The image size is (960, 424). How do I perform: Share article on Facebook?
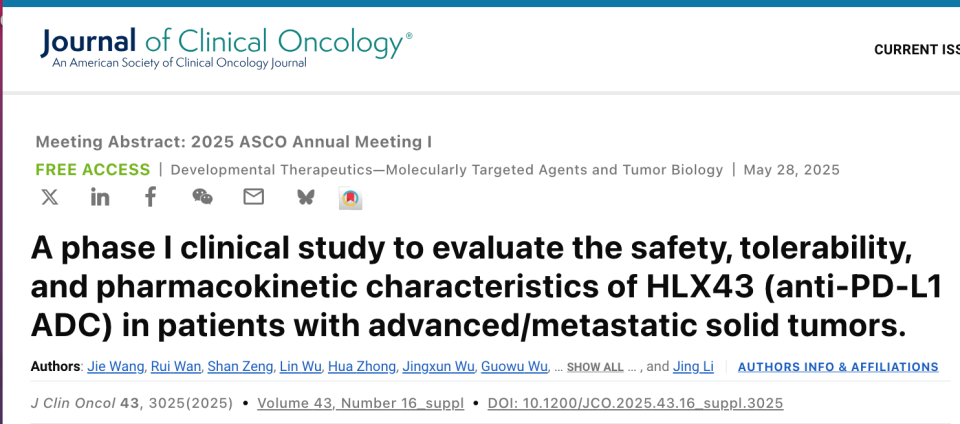tap(151, 197)
